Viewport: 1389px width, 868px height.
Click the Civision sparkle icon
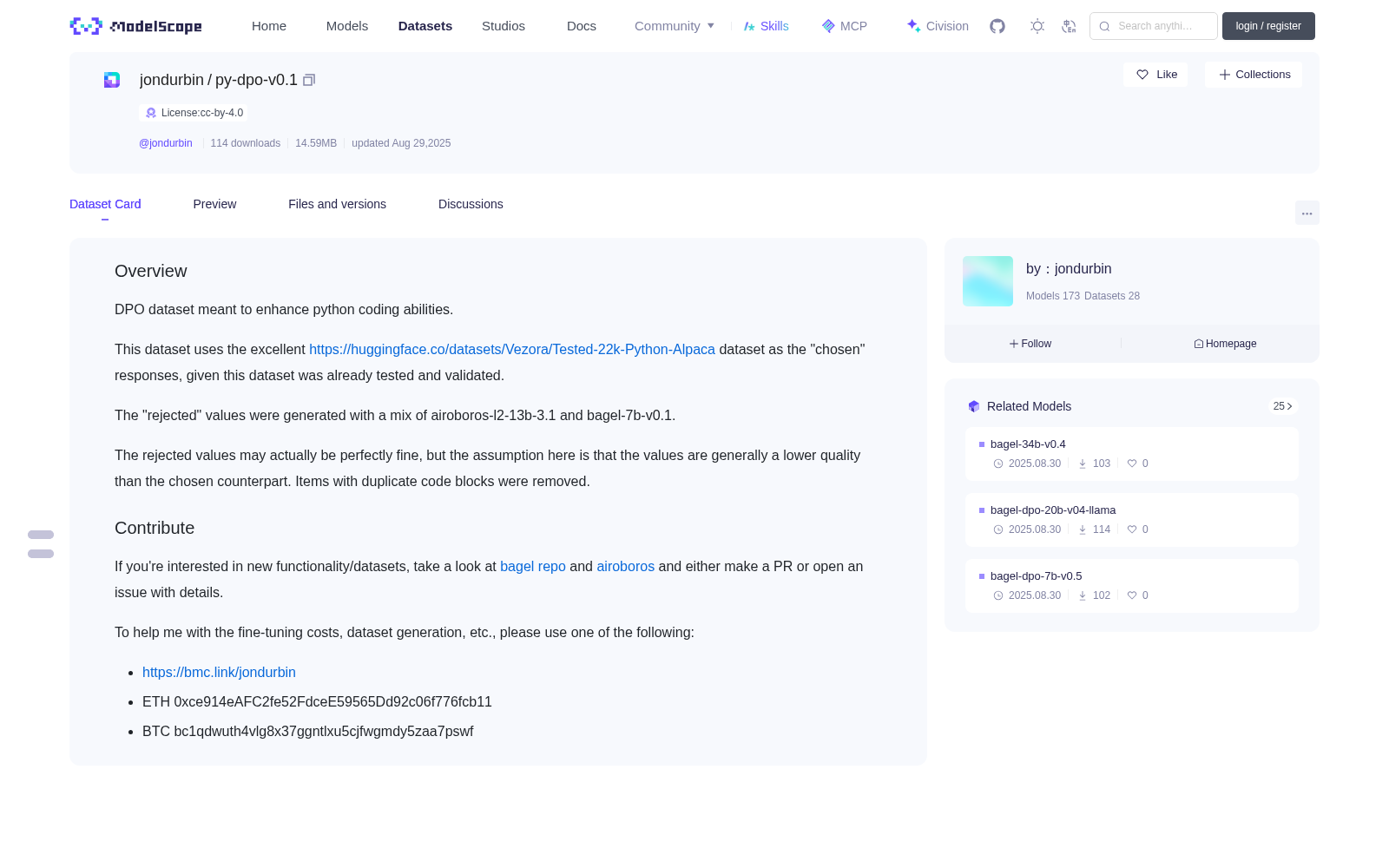coord(913,26)
